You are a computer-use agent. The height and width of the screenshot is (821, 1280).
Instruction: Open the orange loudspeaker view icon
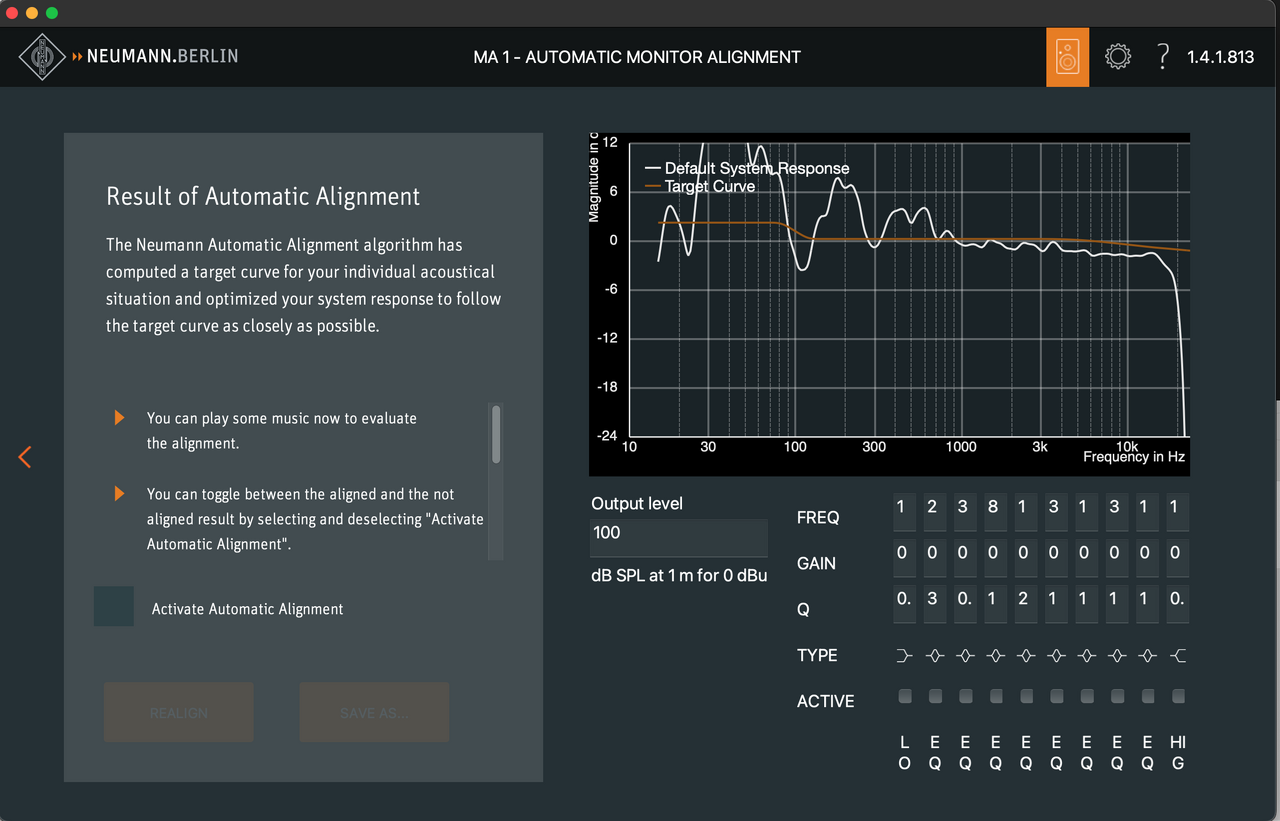coord(1067,57)
